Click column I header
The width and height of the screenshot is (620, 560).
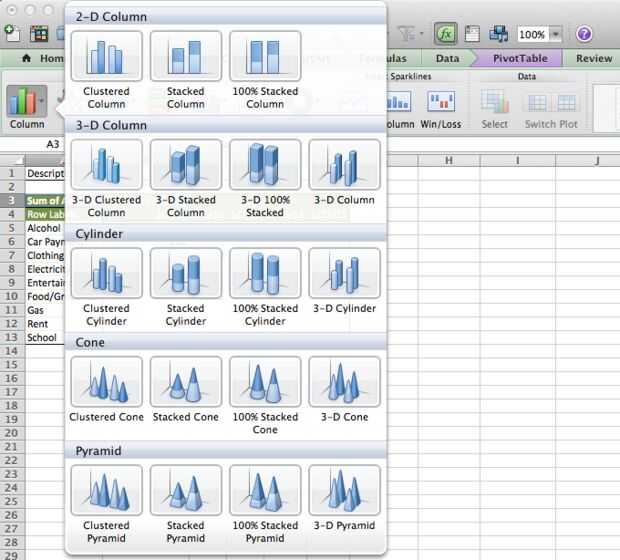click(518, 160)
